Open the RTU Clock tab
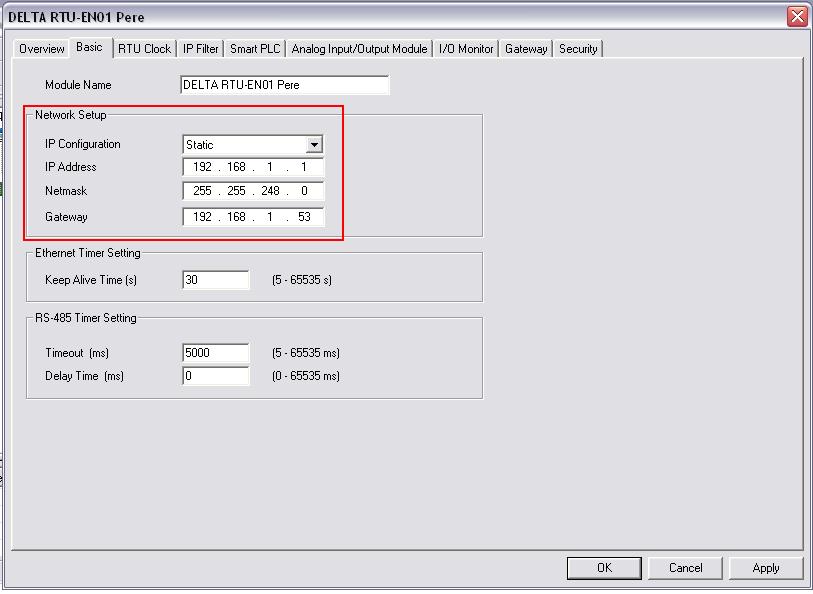813x594 pixels. click(144, 49)
